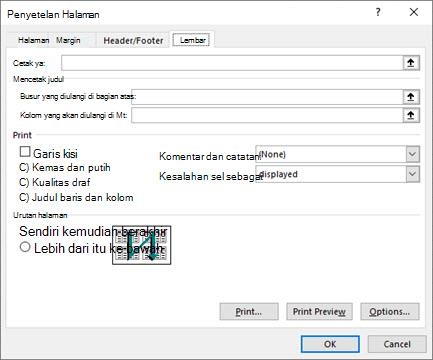Select Lebih dari itu ke bawah radio

pyautogui.click(x=25, y=247)
